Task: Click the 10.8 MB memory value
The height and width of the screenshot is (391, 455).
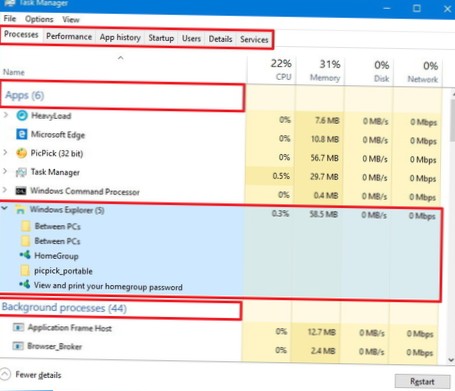Action: point(325,139)
